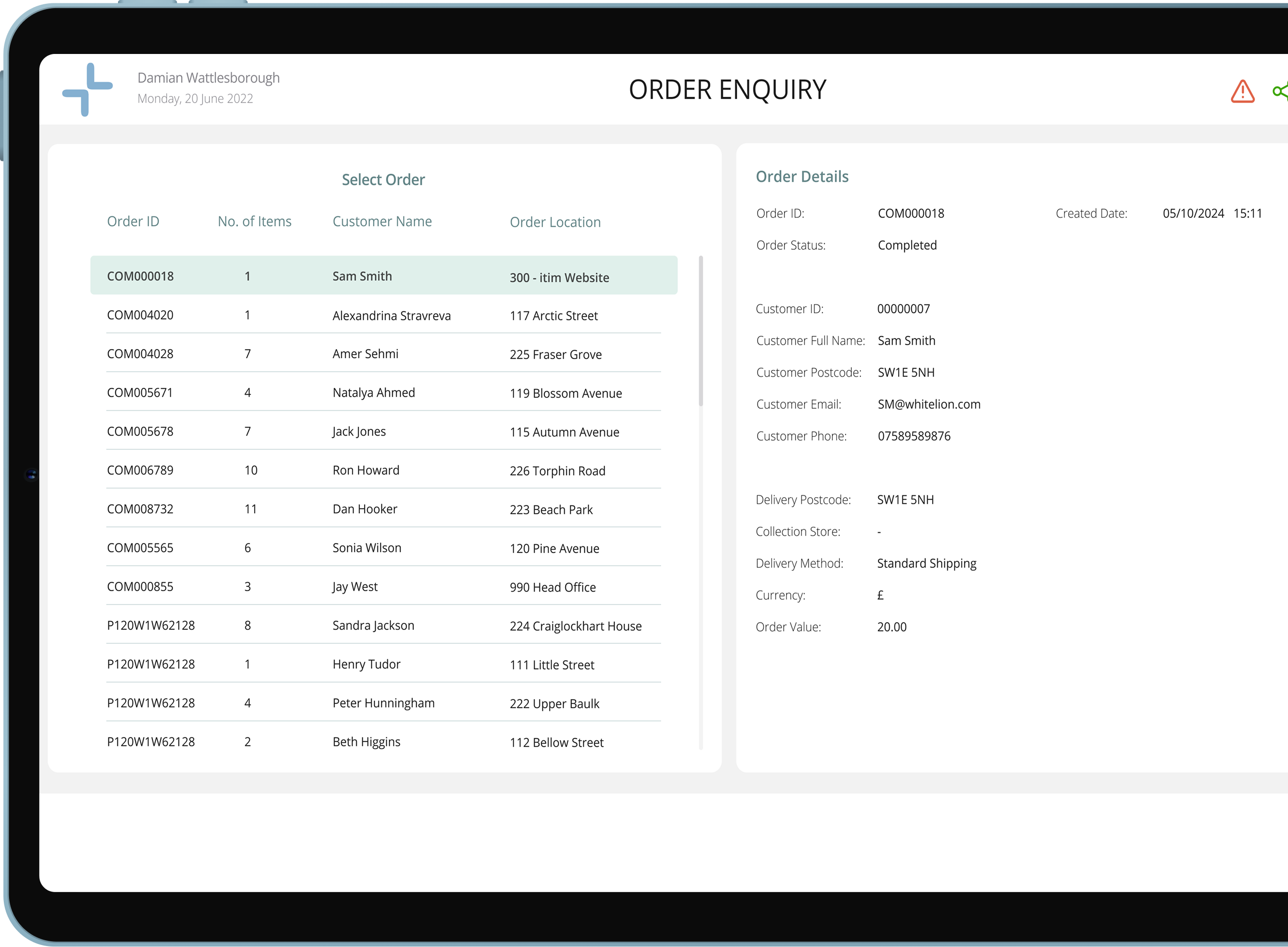
Task: Click the Order ID column header
Action: pos(133,221)
